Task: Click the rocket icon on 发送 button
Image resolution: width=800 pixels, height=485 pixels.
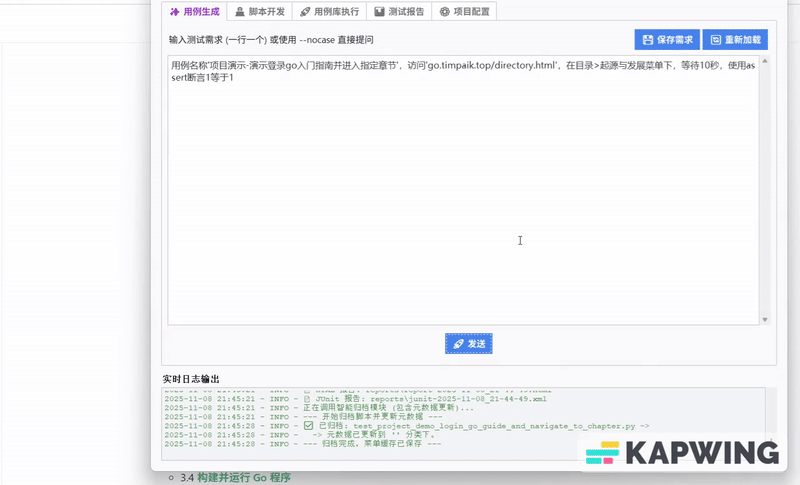Action: coord(459,344)
